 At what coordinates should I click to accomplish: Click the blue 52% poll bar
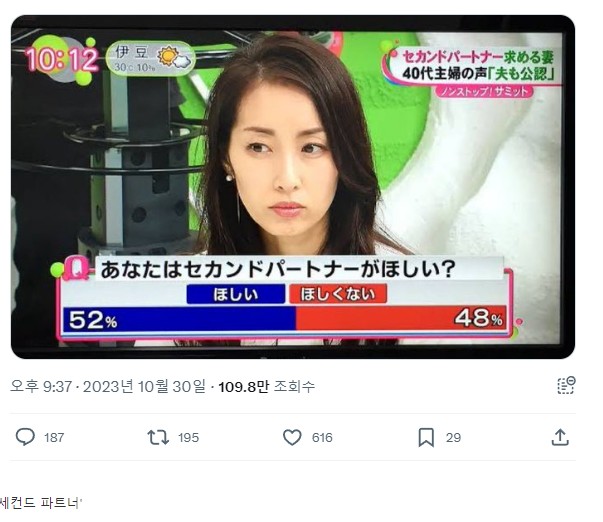click(x=179, y=319)
